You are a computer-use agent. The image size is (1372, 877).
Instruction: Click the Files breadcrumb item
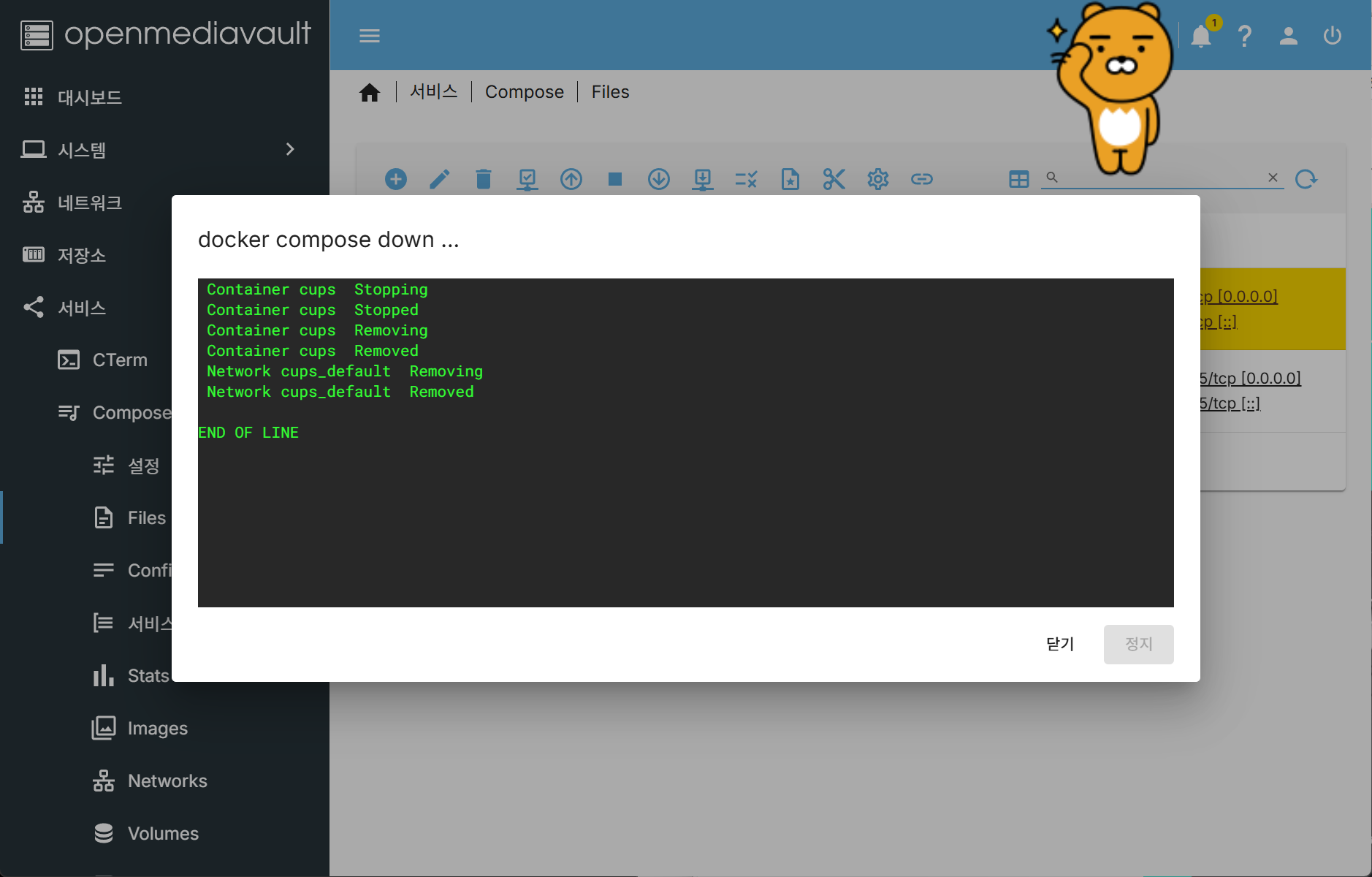click(x=610, y=91)
